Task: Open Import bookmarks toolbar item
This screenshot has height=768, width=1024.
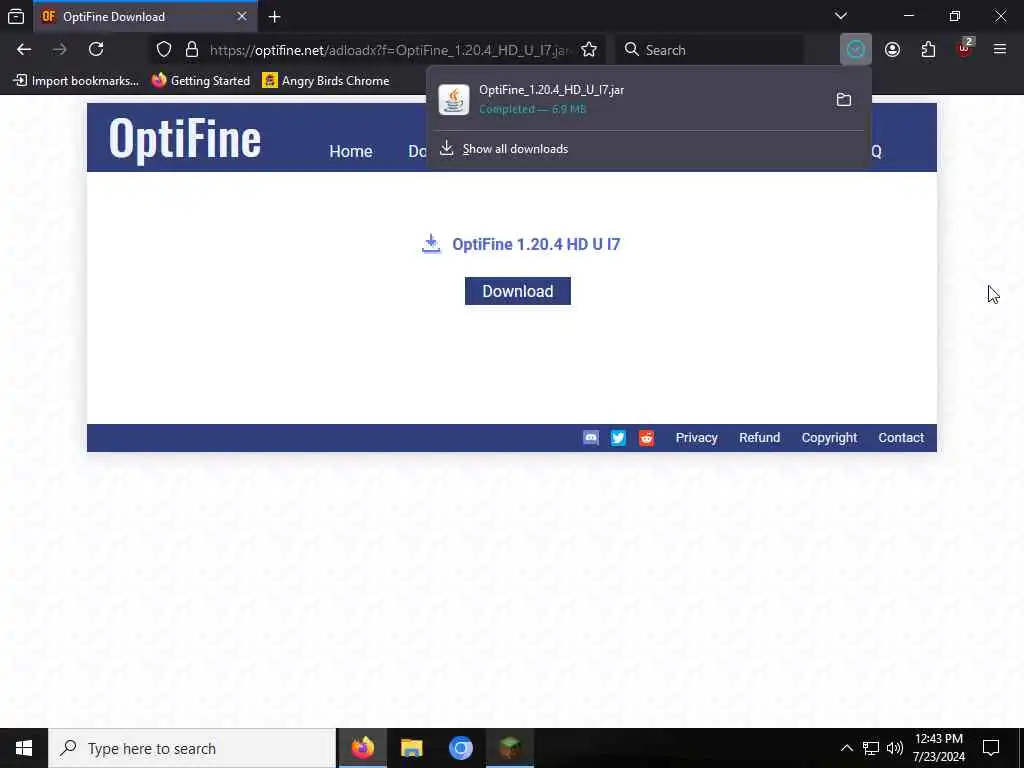Action: click(76, 81)
